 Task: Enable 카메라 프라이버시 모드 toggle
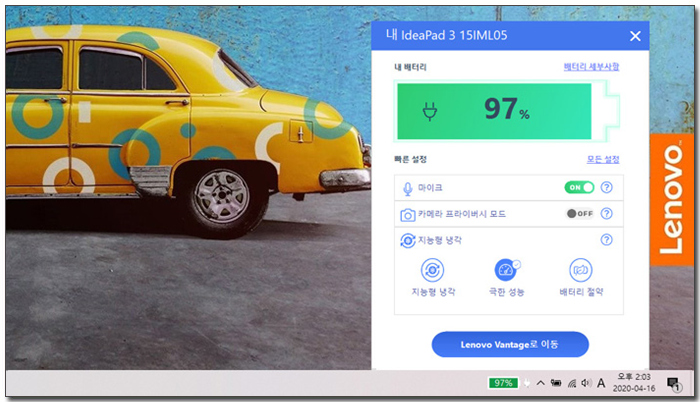pos(579,214)
